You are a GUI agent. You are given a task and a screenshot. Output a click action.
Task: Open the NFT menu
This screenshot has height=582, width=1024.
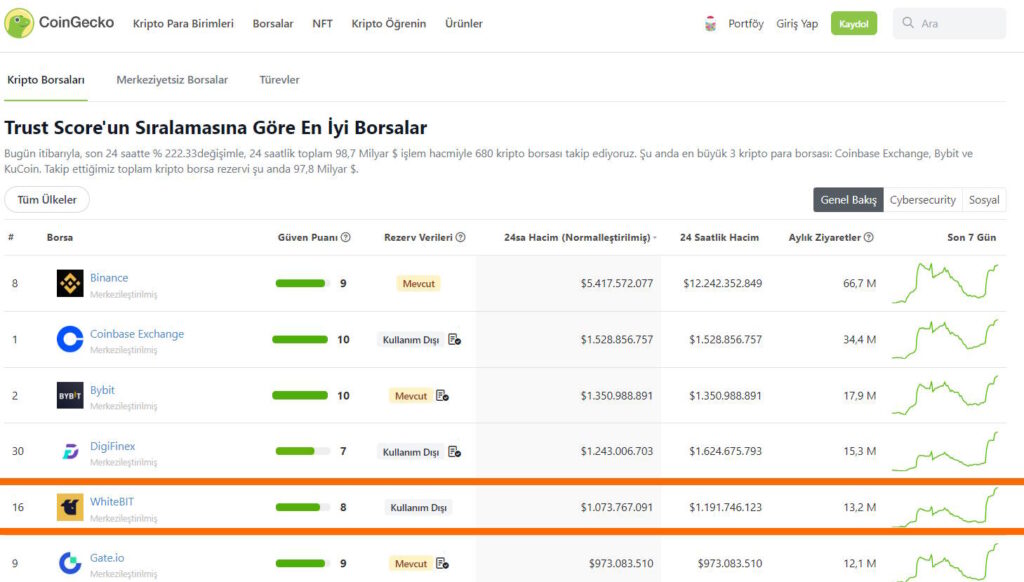click(322, 24)
